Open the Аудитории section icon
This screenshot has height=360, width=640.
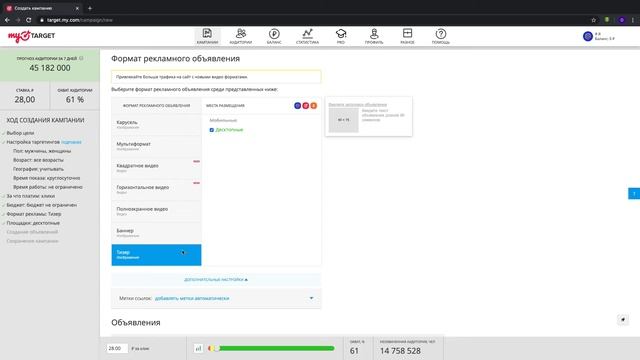241,33
